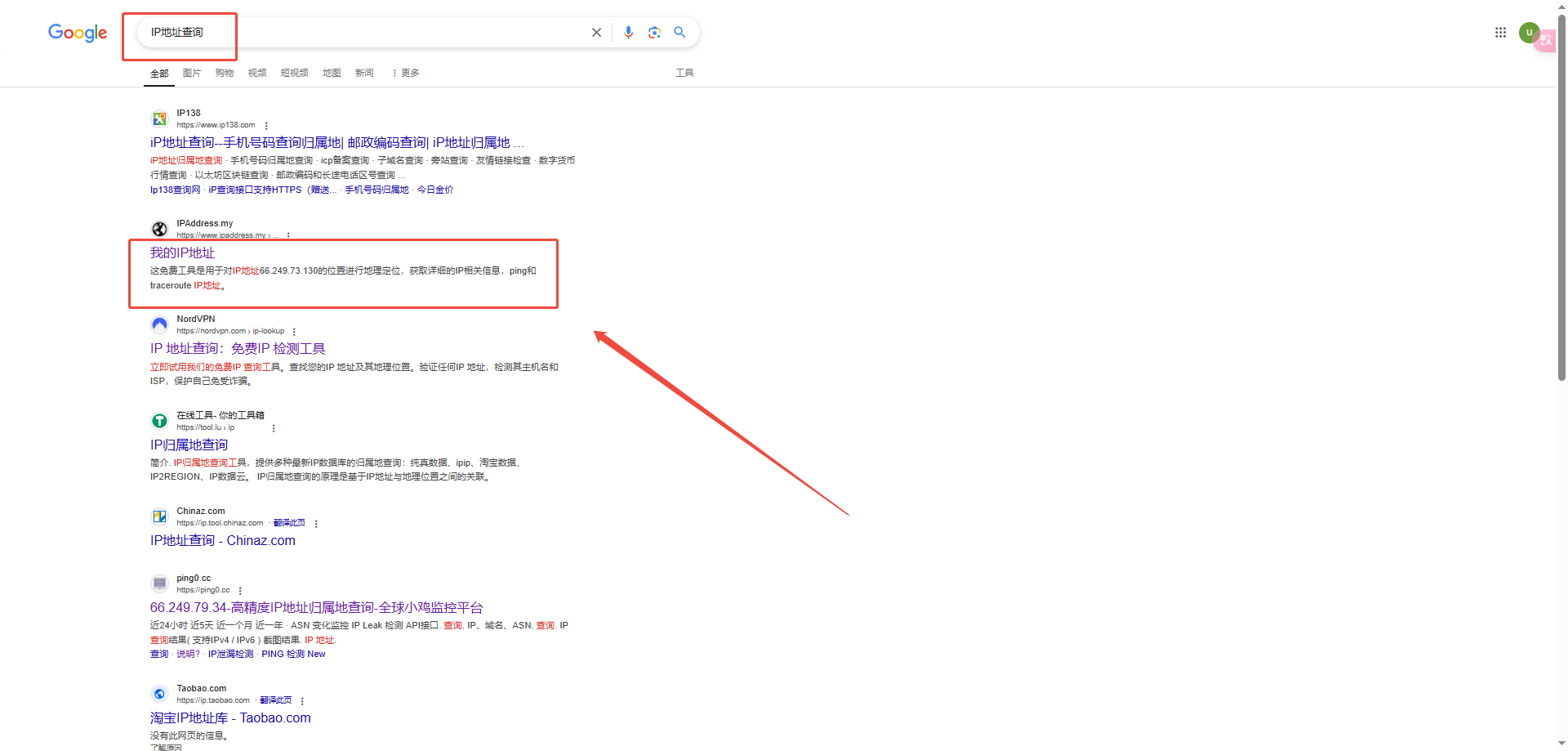Viewport: 1568px width, 751px height.
Task: Click the page vertical scrollbar
Action: 1561,245
